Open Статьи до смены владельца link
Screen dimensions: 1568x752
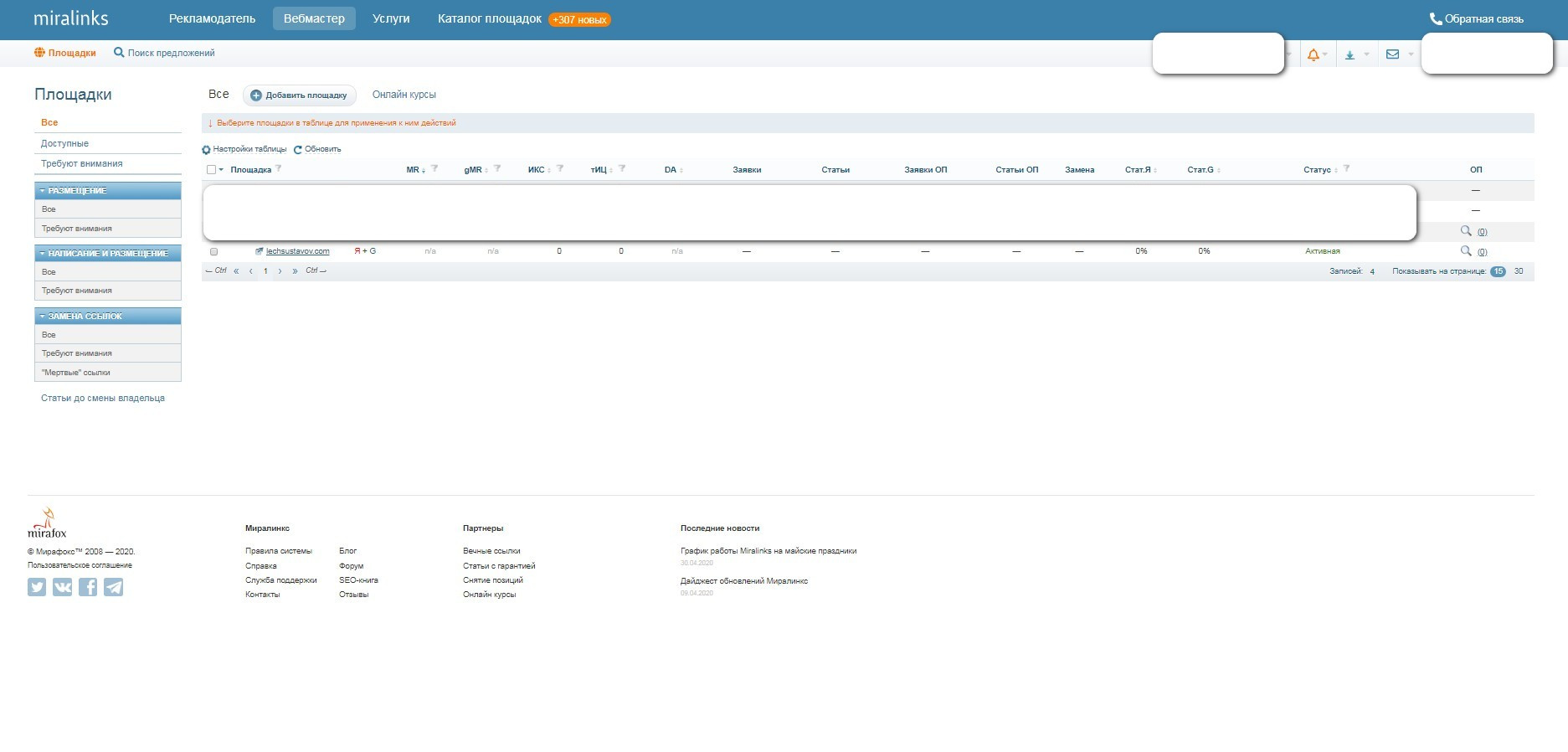[x=103, y=398]
